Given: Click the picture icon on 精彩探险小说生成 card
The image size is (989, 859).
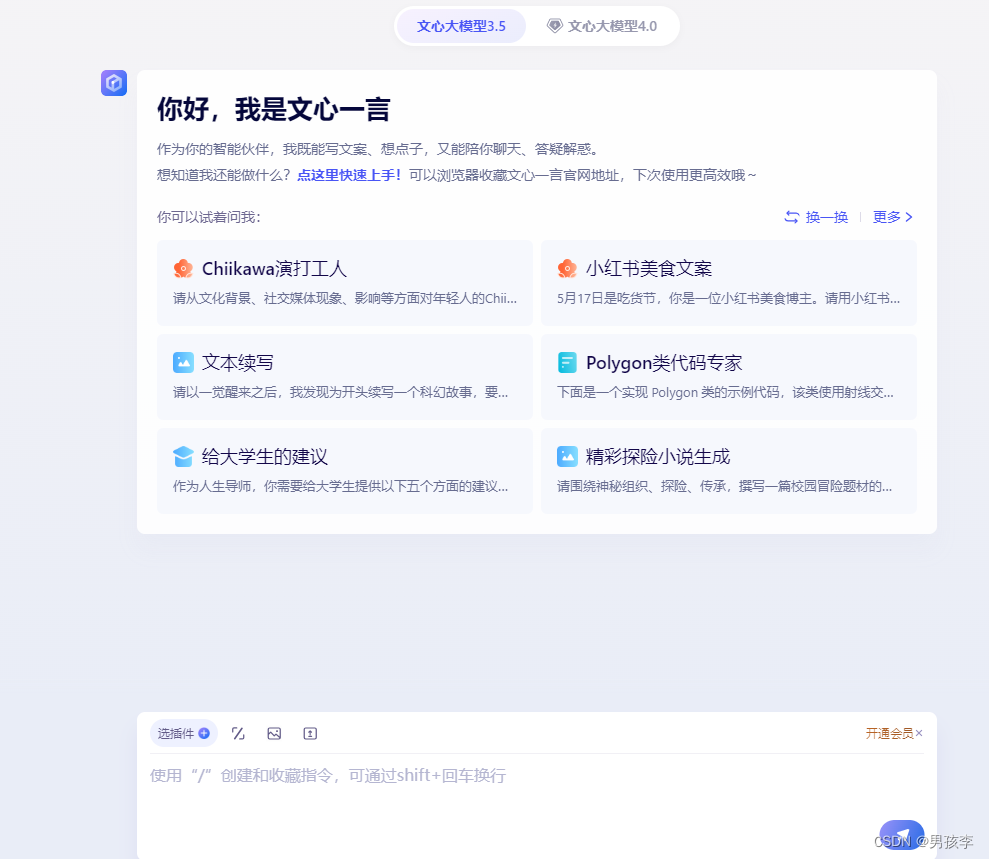Looking at the screenshot, I should pyautogui.click(x=567, y=457).
